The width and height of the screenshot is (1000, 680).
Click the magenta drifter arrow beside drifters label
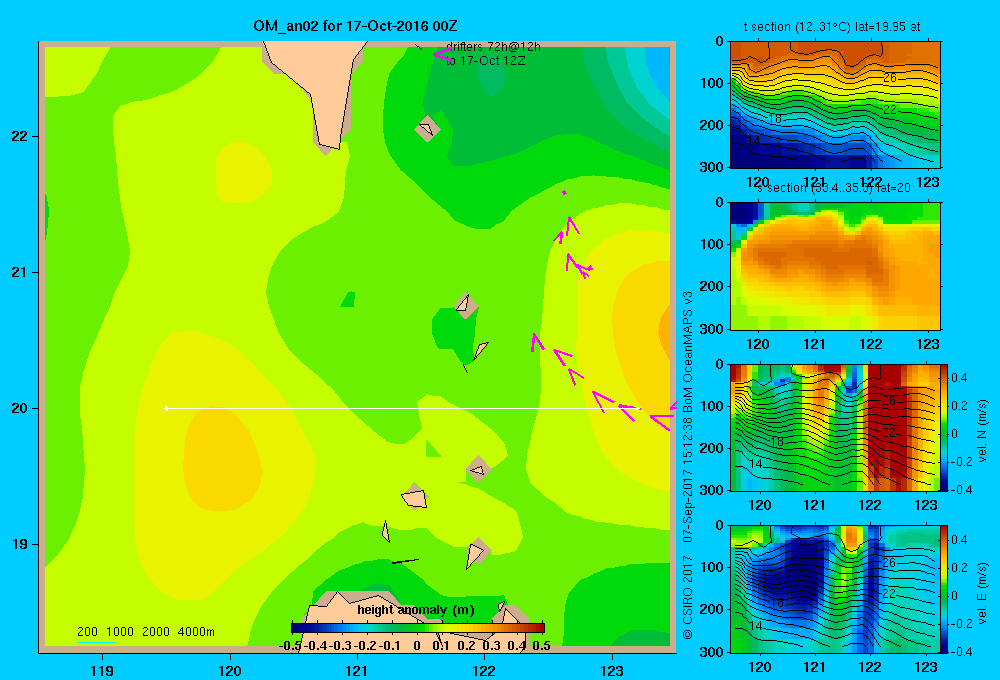pos(441,55)
